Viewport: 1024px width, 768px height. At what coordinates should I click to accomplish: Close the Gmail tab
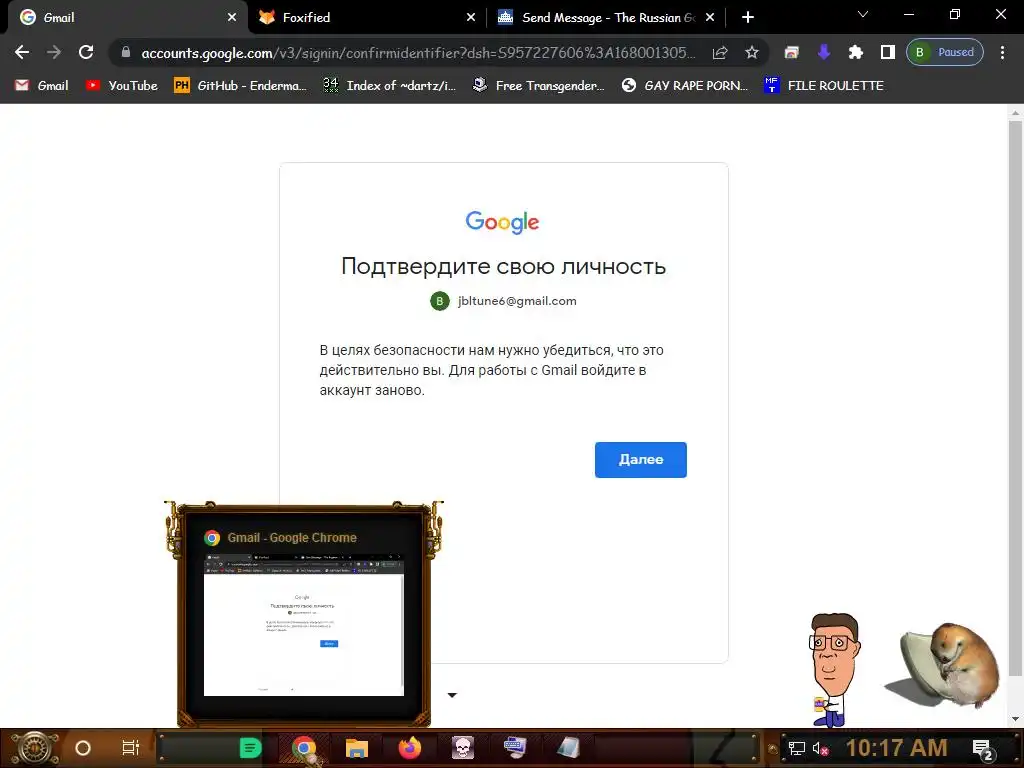(x=232, y=18)
